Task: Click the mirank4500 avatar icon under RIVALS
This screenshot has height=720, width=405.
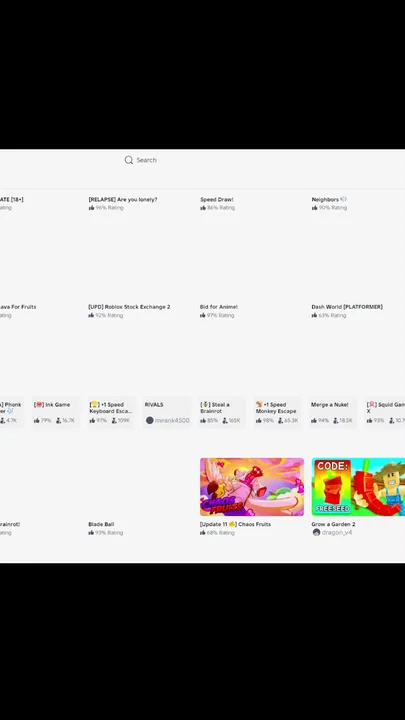Action: tap(150, 420)
